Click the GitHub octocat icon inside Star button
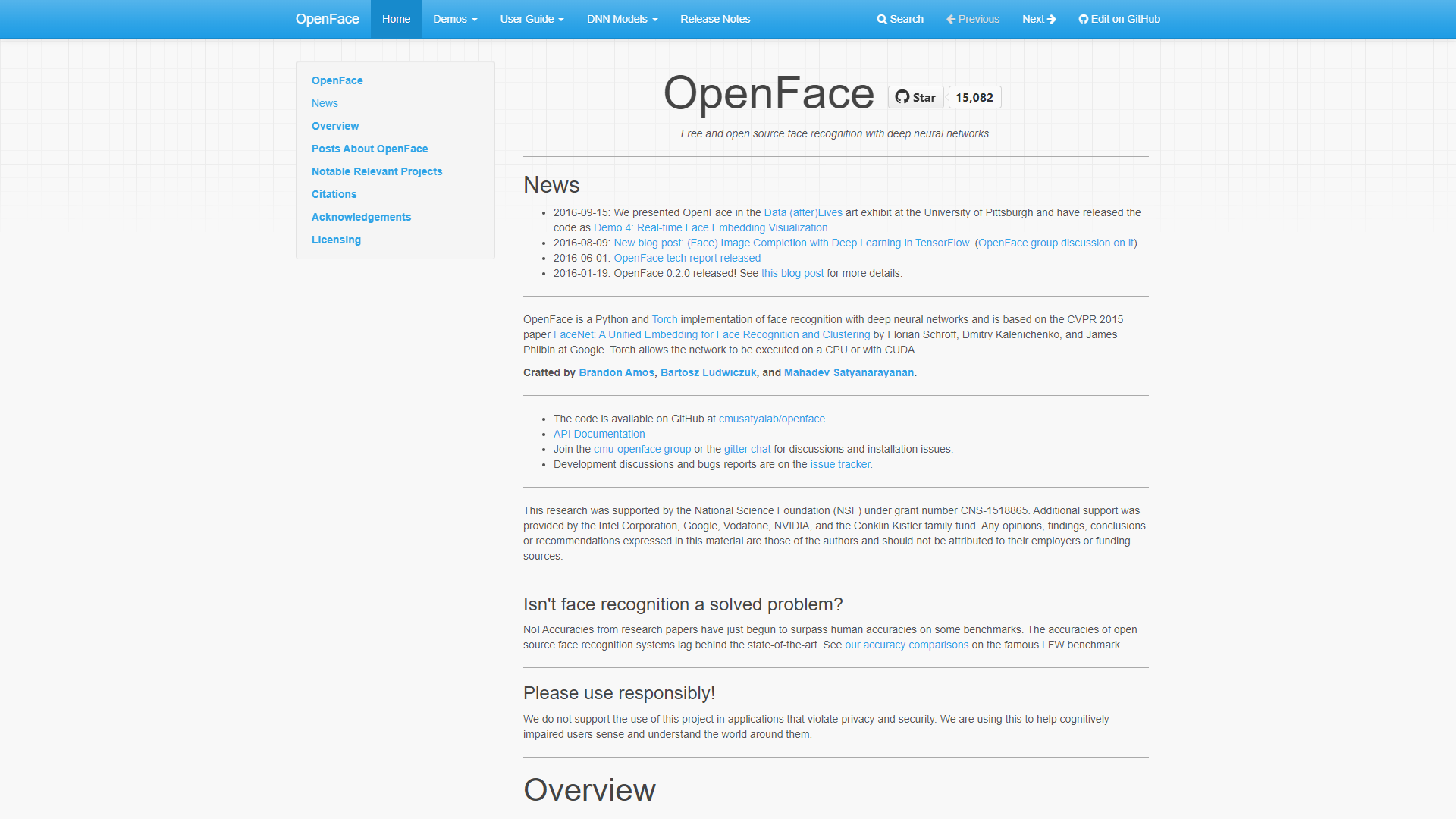The width and height of the screenshot is (1456, 819). [x=902, y=97]
